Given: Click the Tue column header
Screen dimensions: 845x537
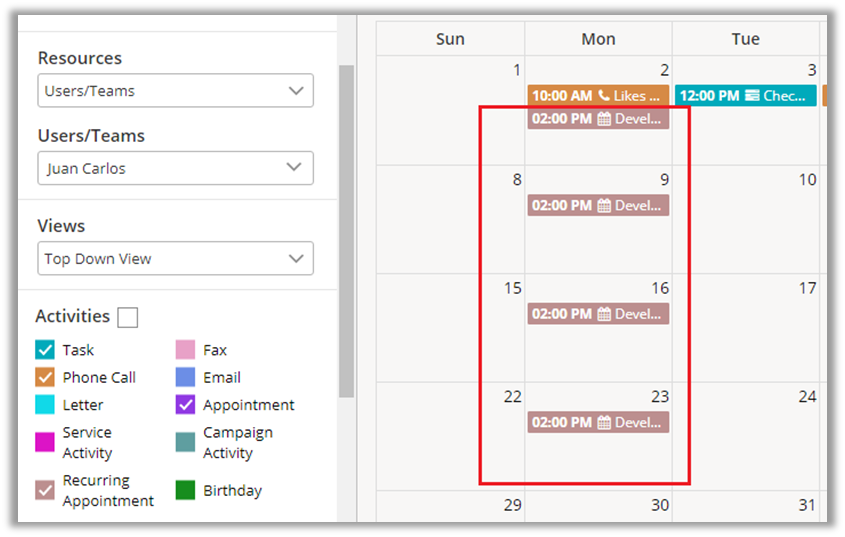Looking at the screenshot, I should click(745, 39).
